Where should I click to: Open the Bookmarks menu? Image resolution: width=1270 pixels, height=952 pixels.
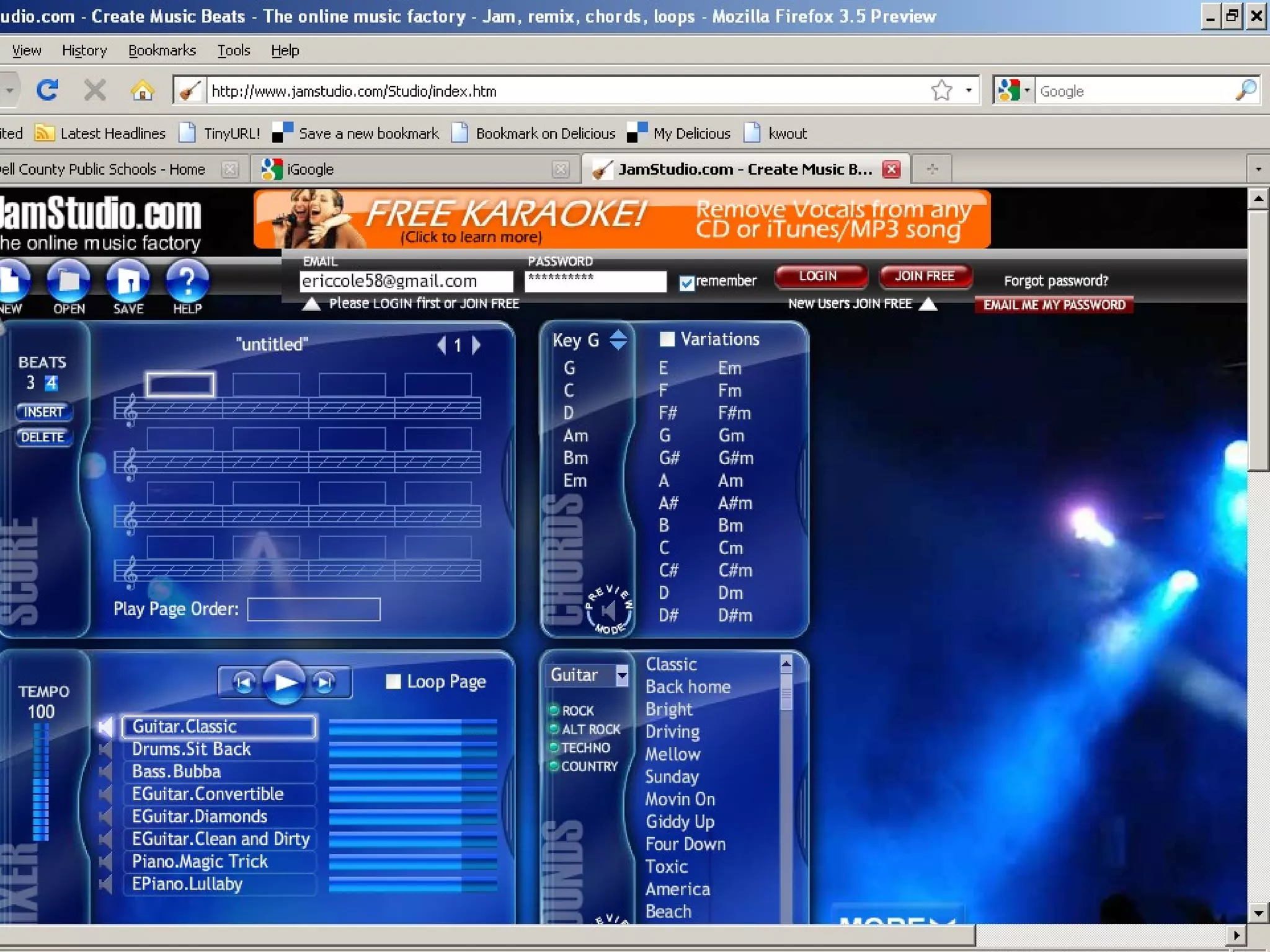coord(162,50)
